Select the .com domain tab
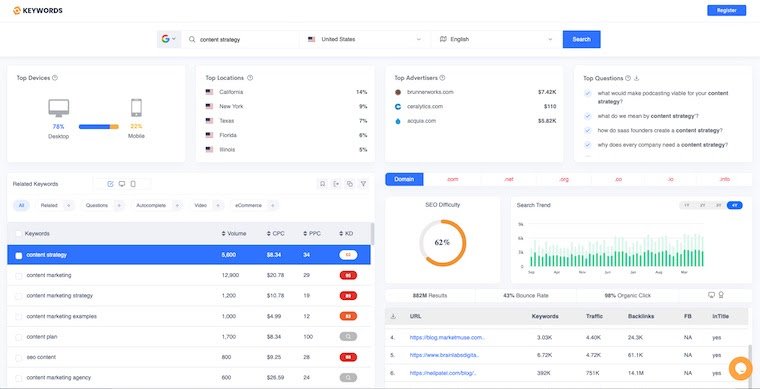 click(x=452, y=179)
